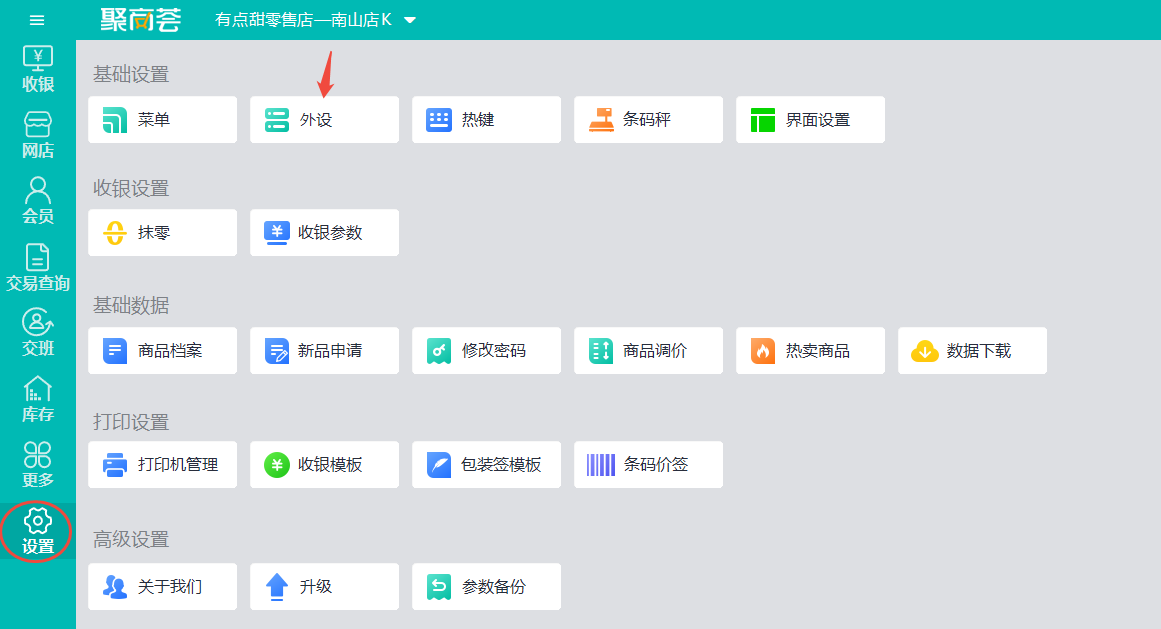Viewport: 1161px width, 629px height.
Task: Open the 外设 peripherals settings tile
Action: click(324, 120)
